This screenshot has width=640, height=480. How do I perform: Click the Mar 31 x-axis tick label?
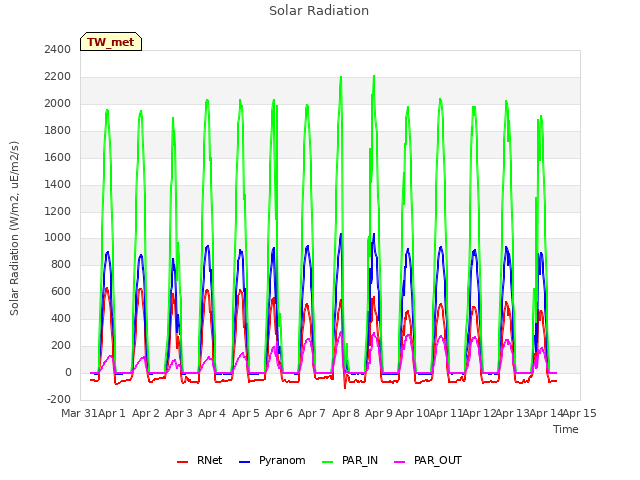pos(79,413)
